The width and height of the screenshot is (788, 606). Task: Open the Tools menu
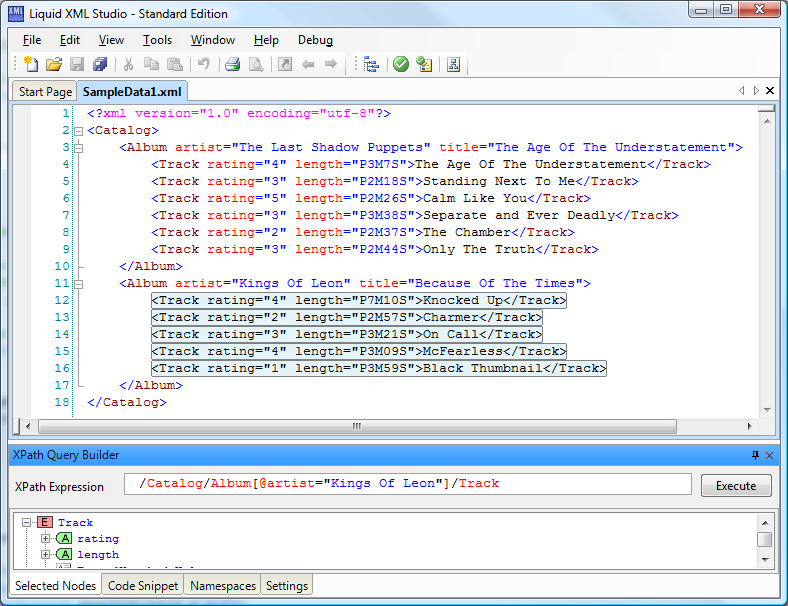click(157, 40)
